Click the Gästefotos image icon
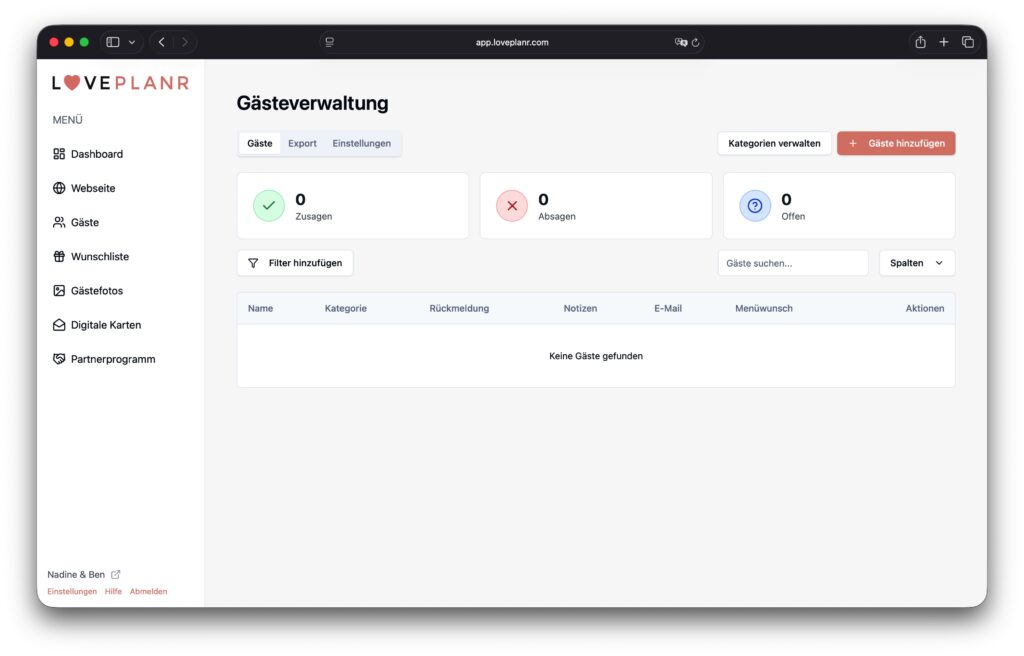1024x656 pixels. [59, 290]
